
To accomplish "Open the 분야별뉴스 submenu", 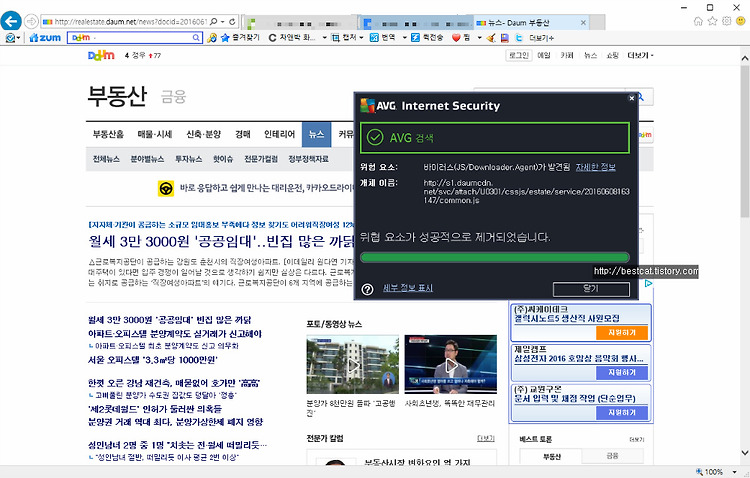I will (147, 159).
